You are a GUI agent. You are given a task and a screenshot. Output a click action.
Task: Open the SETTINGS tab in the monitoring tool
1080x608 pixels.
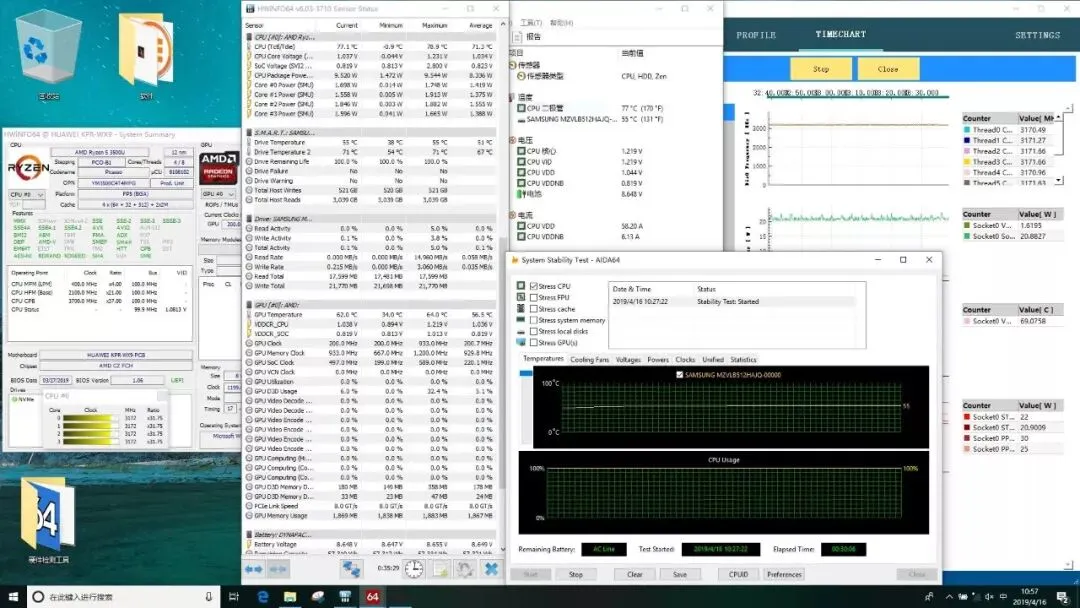pos(1037,35)
